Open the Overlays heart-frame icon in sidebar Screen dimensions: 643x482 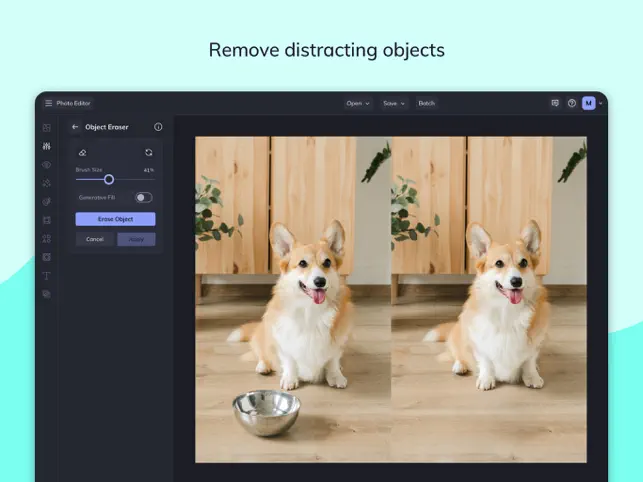47,257
